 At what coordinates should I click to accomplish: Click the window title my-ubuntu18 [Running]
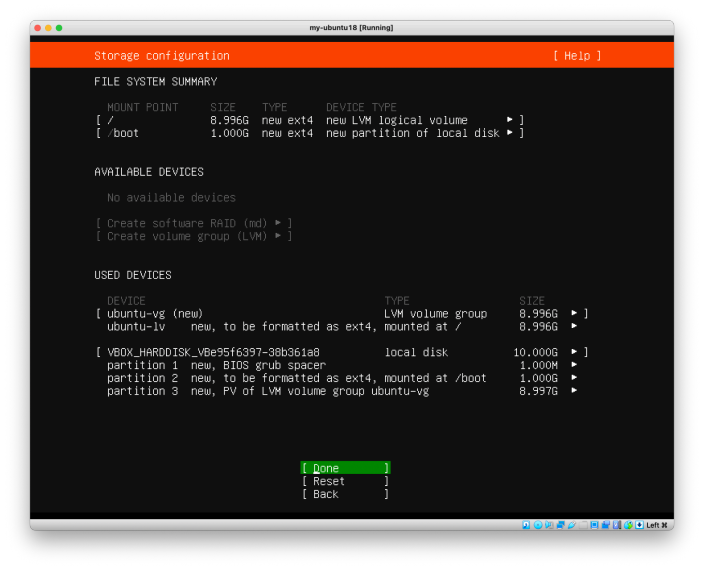coord(352,27)
